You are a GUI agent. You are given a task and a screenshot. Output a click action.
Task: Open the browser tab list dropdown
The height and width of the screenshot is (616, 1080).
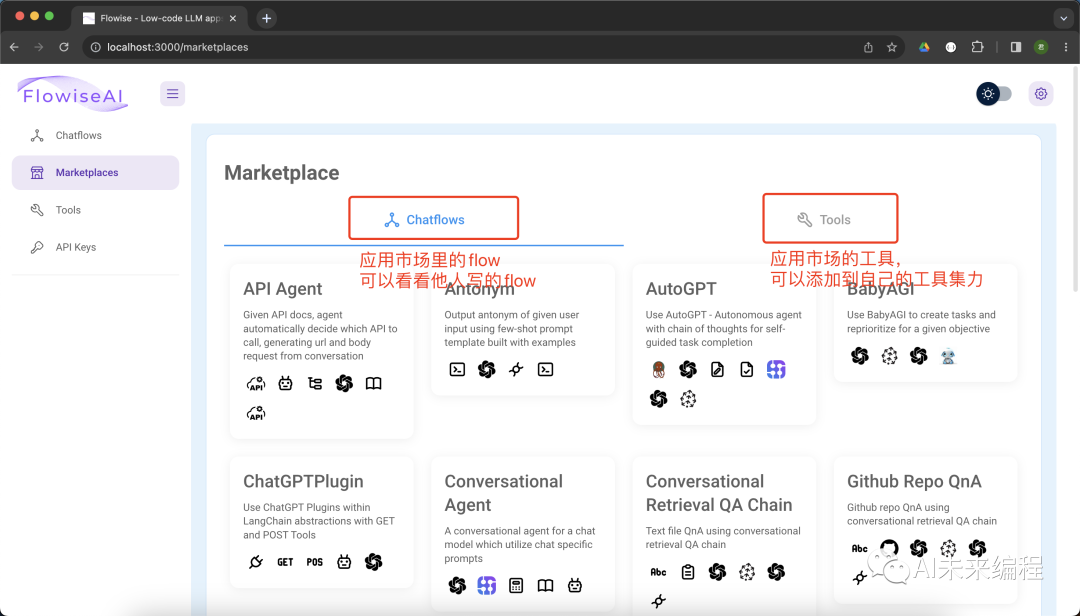coord(1065,18)
